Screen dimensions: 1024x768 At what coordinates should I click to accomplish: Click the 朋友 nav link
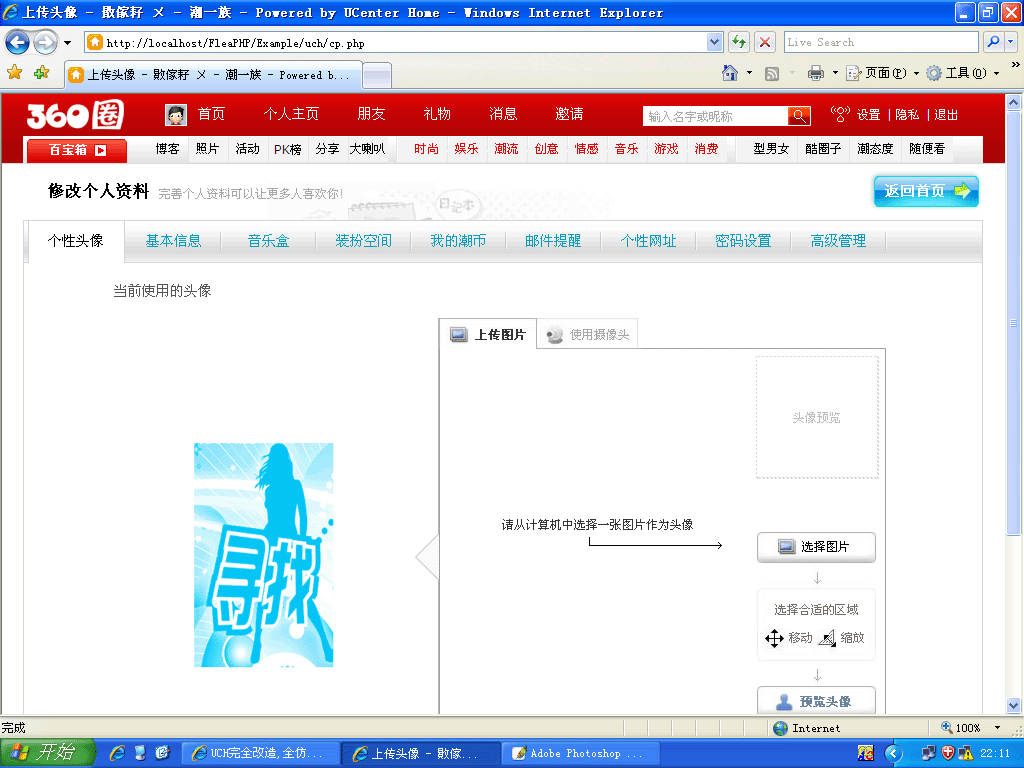coord(371,114)
